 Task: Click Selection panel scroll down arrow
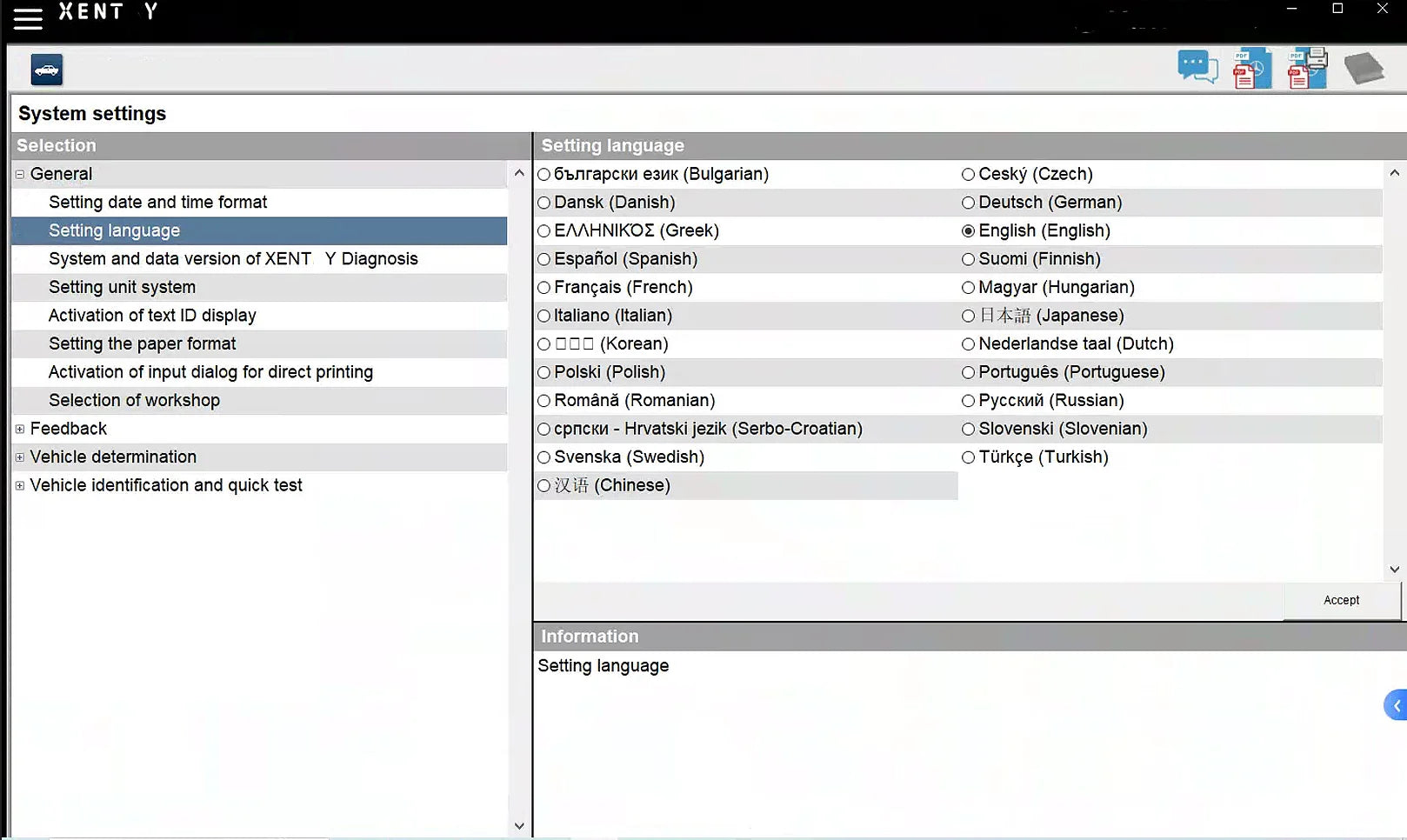(x=519, y=826)
